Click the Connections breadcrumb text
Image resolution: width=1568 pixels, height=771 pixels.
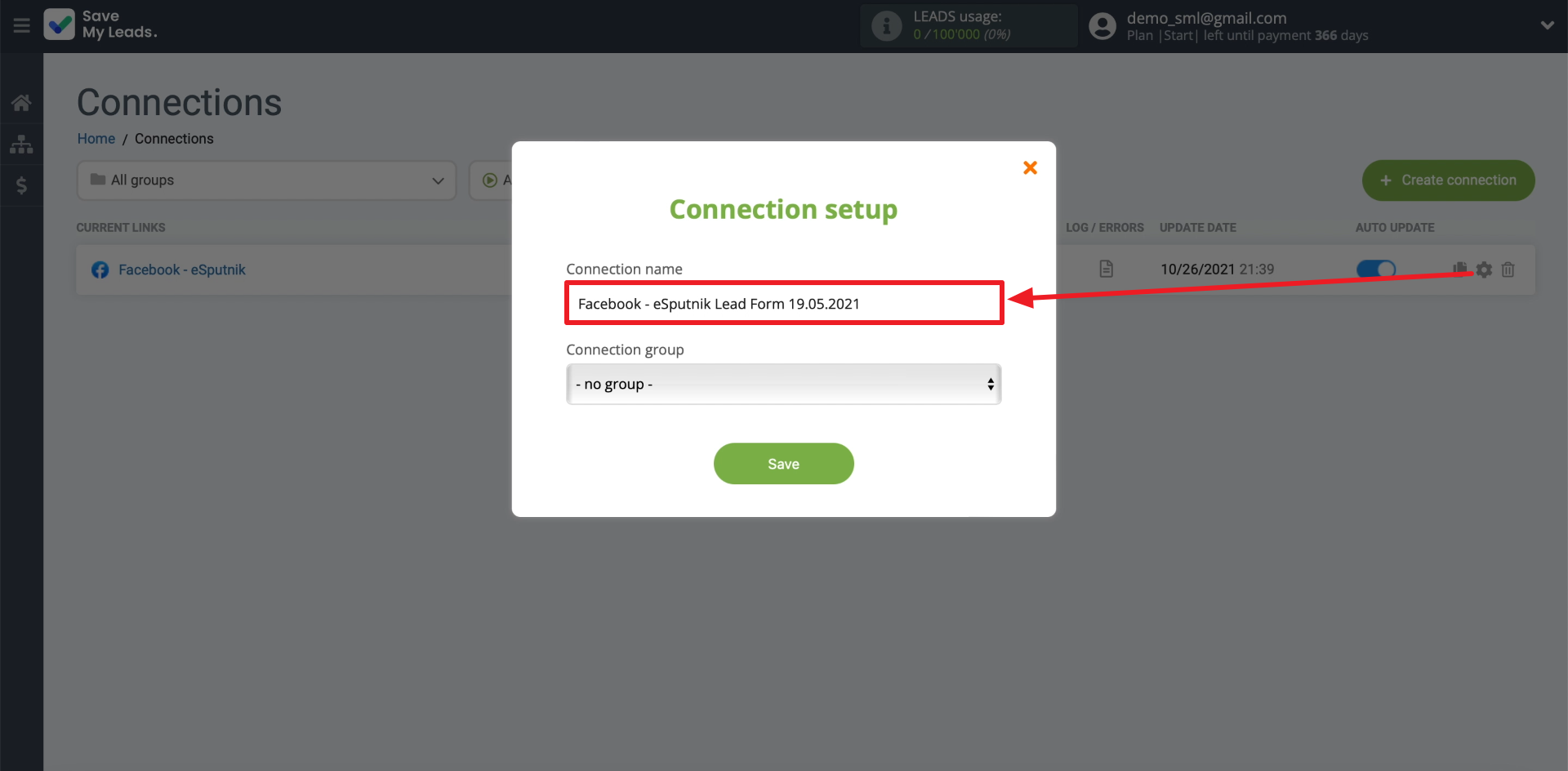click(x=174, y=139)
